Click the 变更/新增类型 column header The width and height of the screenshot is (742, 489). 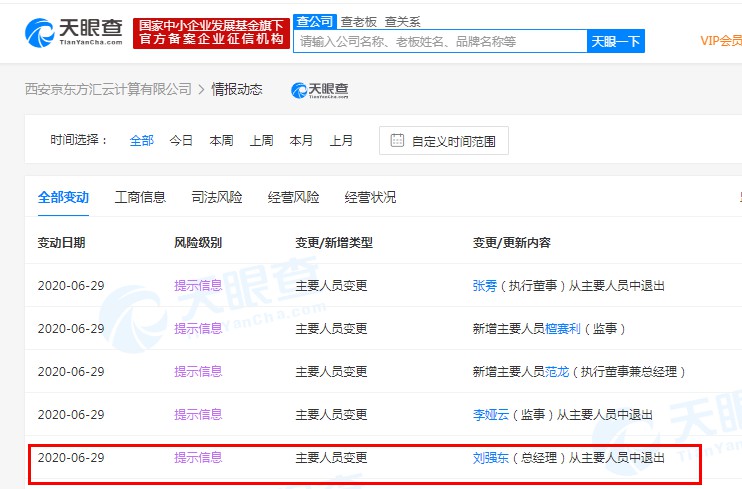[334, 243]
